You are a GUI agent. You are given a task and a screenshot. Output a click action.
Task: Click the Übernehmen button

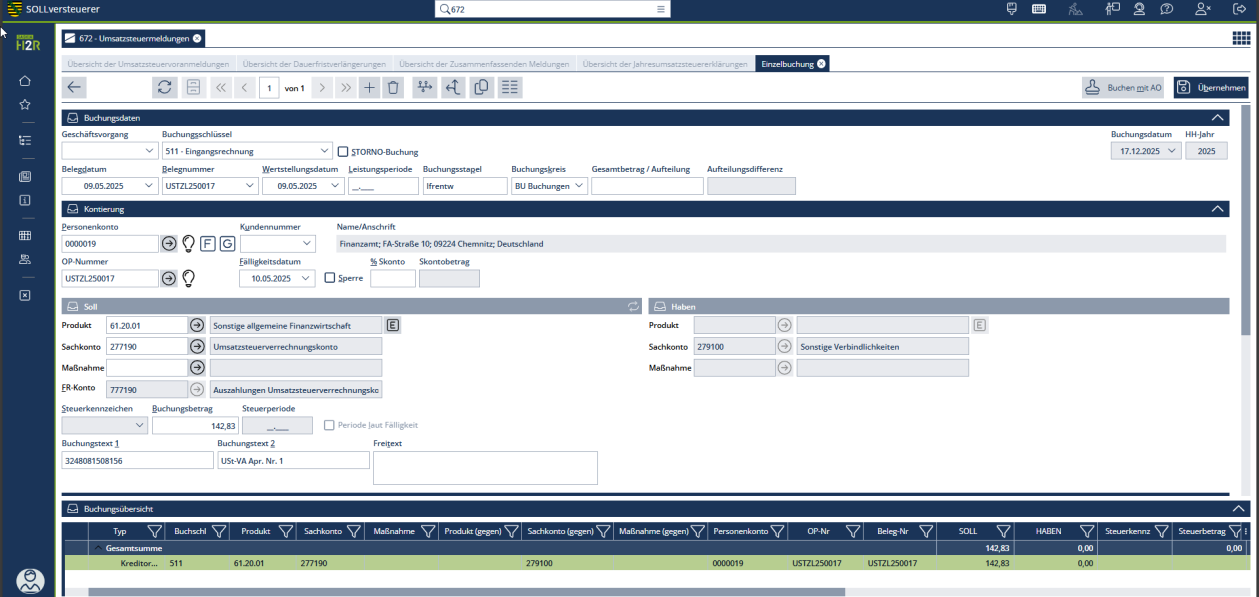1211,88
